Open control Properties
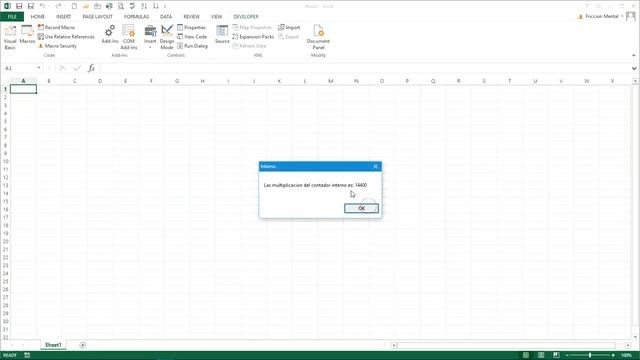This screenshot has height=360, width=640. point(191,27)
